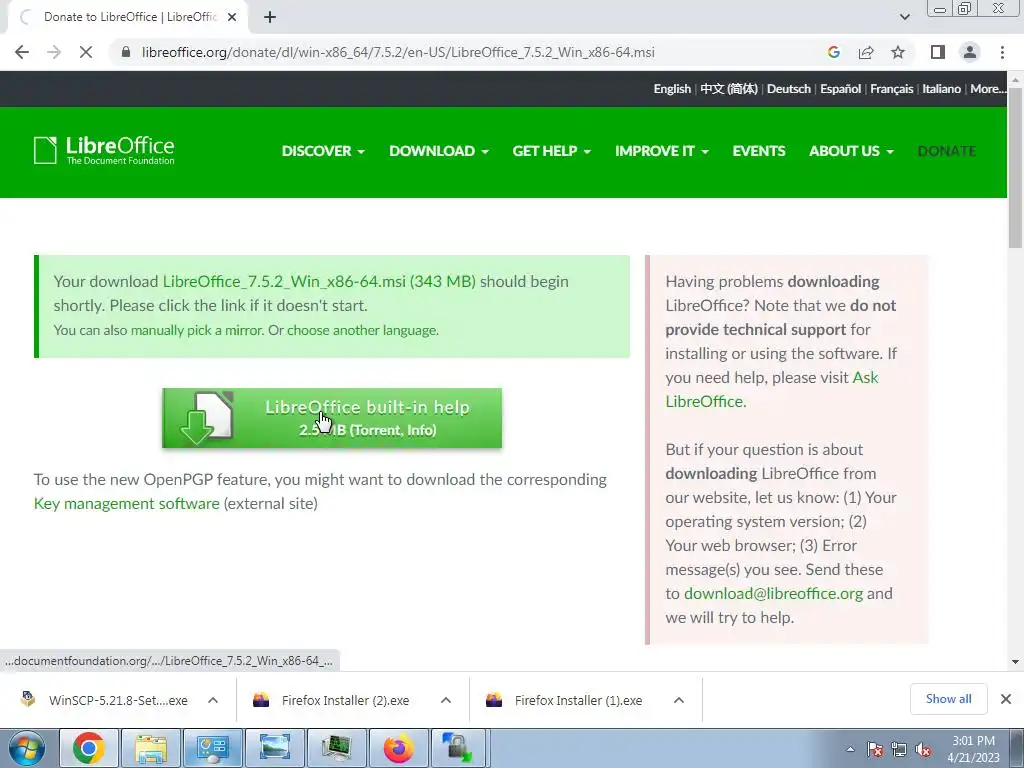1024x768 pixels.
Task: Click the LibreOffice logo
Action: click(104, 150)
